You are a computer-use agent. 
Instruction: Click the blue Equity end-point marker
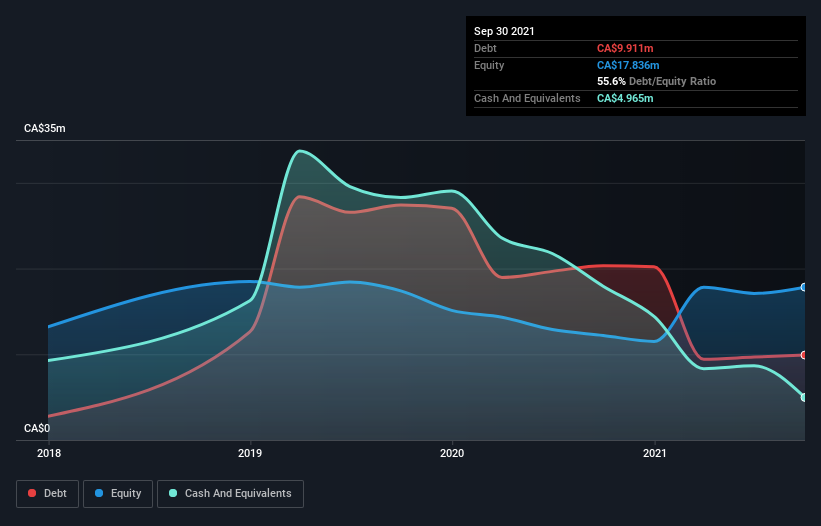(x=804, y=287)
